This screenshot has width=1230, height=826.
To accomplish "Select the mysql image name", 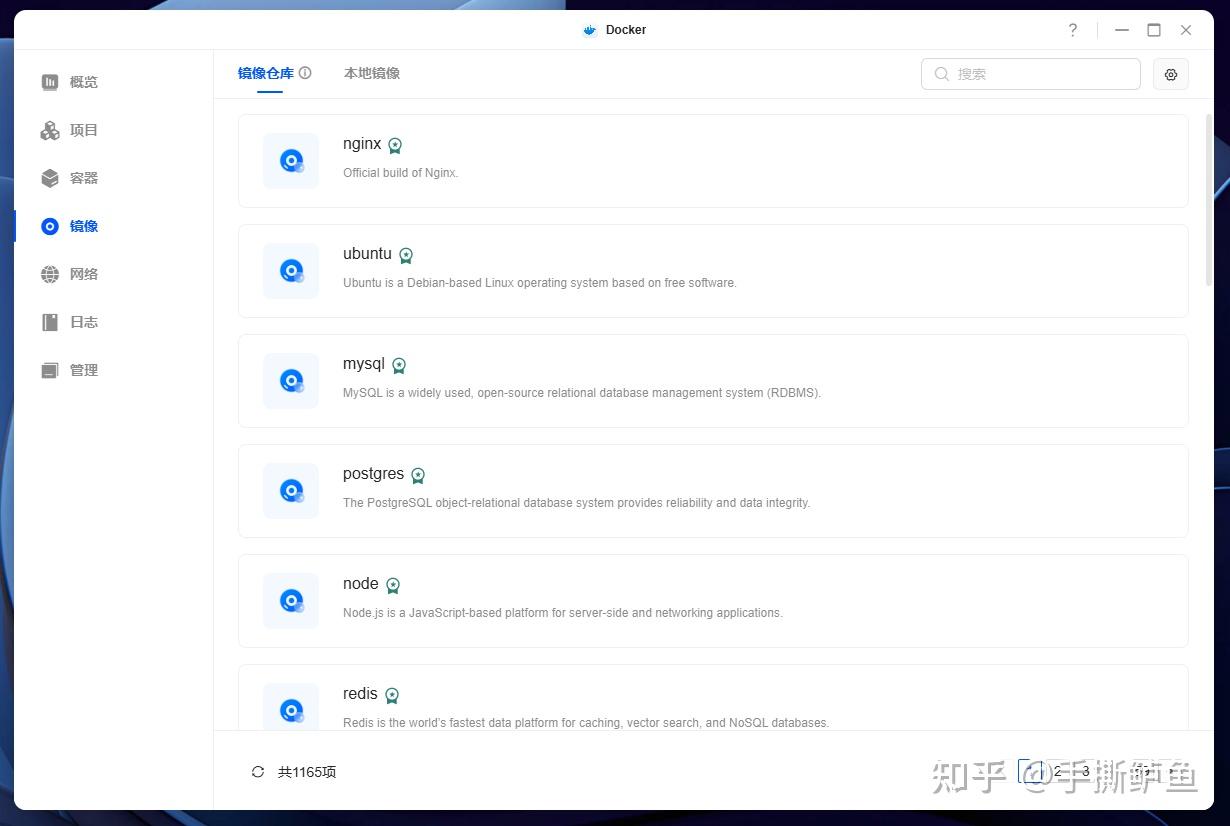I will 364,364.
